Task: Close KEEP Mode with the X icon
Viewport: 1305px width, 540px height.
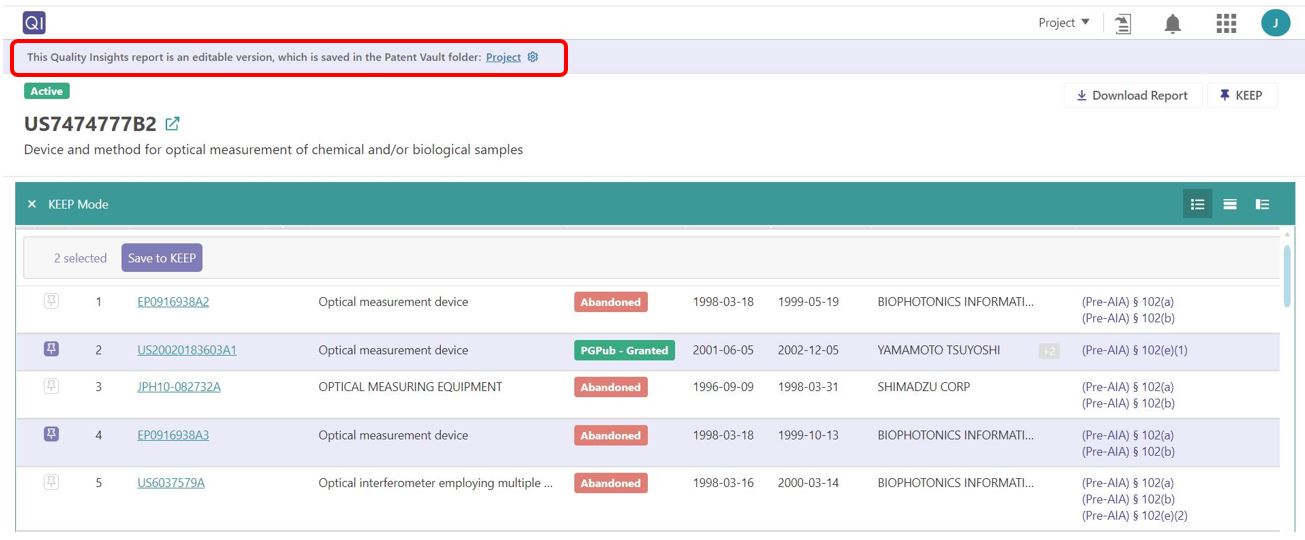Action: 32,204
